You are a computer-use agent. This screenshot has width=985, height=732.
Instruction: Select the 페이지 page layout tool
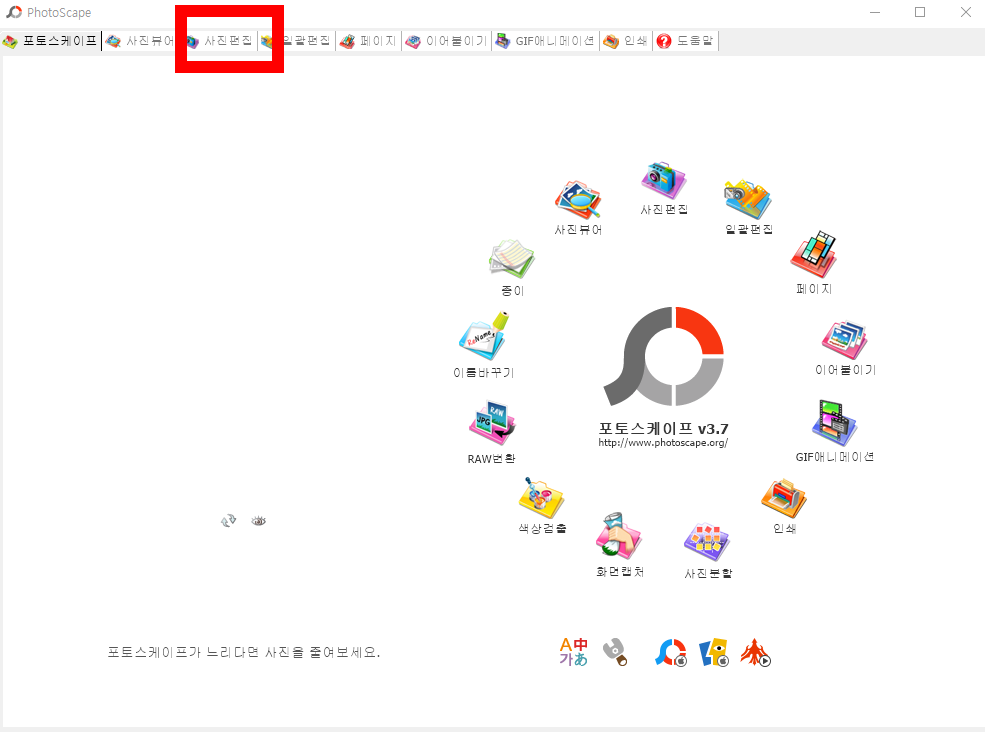click(x=813, y=256)
